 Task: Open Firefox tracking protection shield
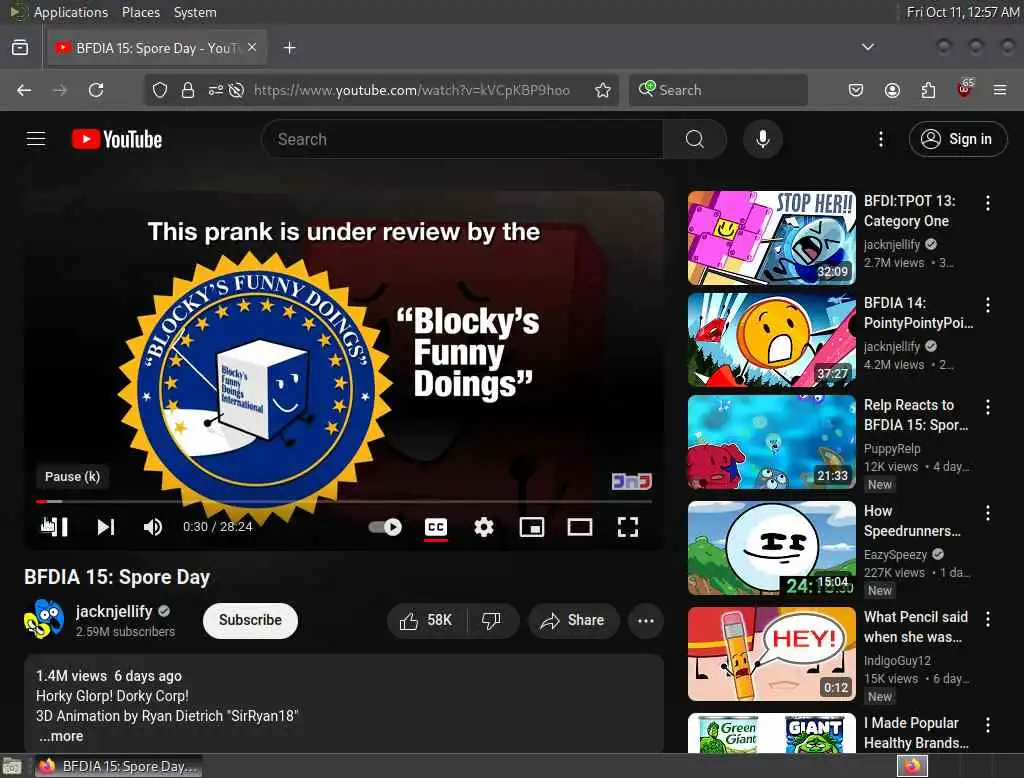[x=159, y=90]
